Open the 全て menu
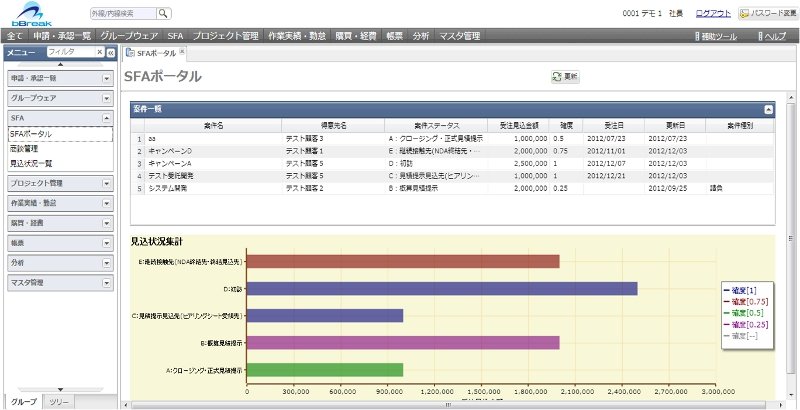 (15, 36)
